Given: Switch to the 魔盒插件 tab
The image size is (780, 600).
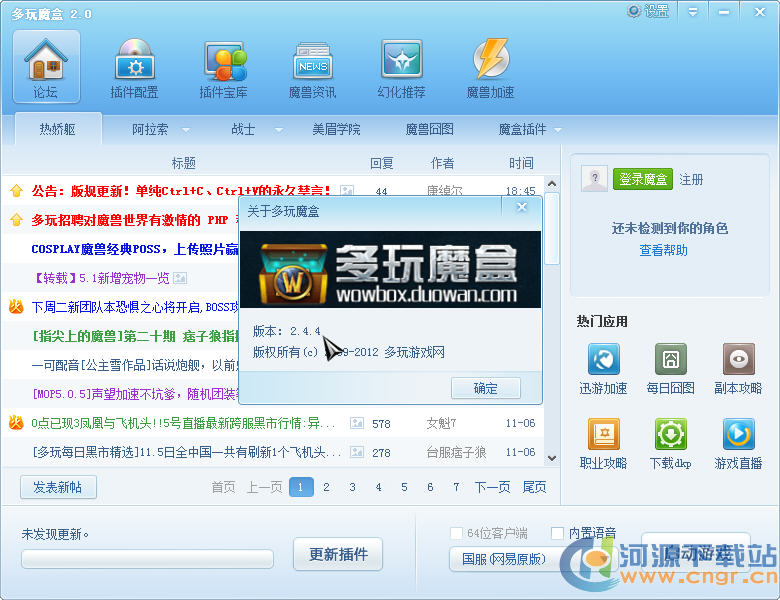Looking at the screenshot, I should (x=522, y=129).
